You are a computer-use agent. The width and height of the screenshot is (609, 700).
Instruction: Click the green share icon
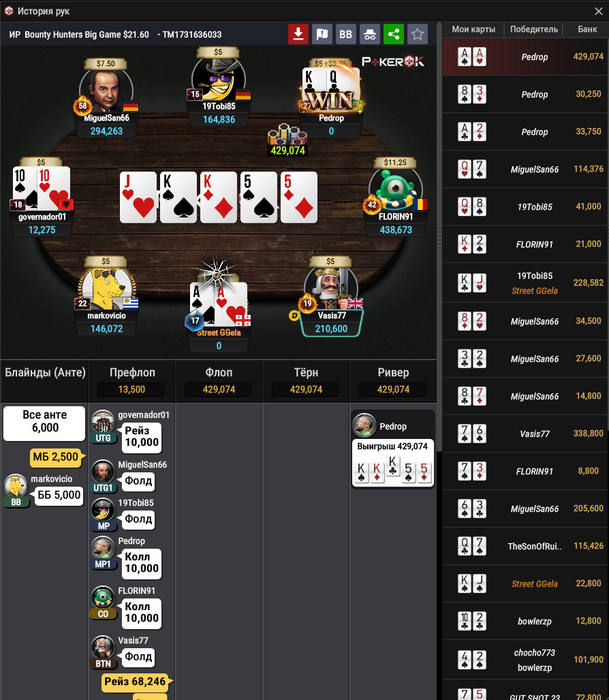(x=393, y=34)
